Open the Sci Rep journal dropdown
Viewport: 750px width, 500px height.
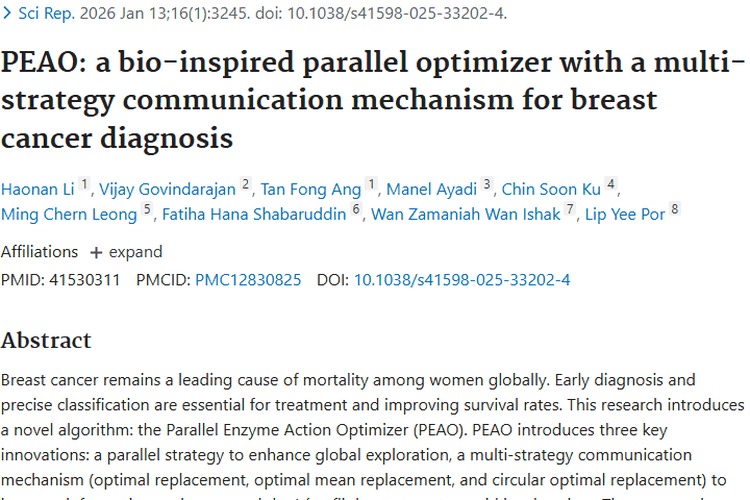40,14
